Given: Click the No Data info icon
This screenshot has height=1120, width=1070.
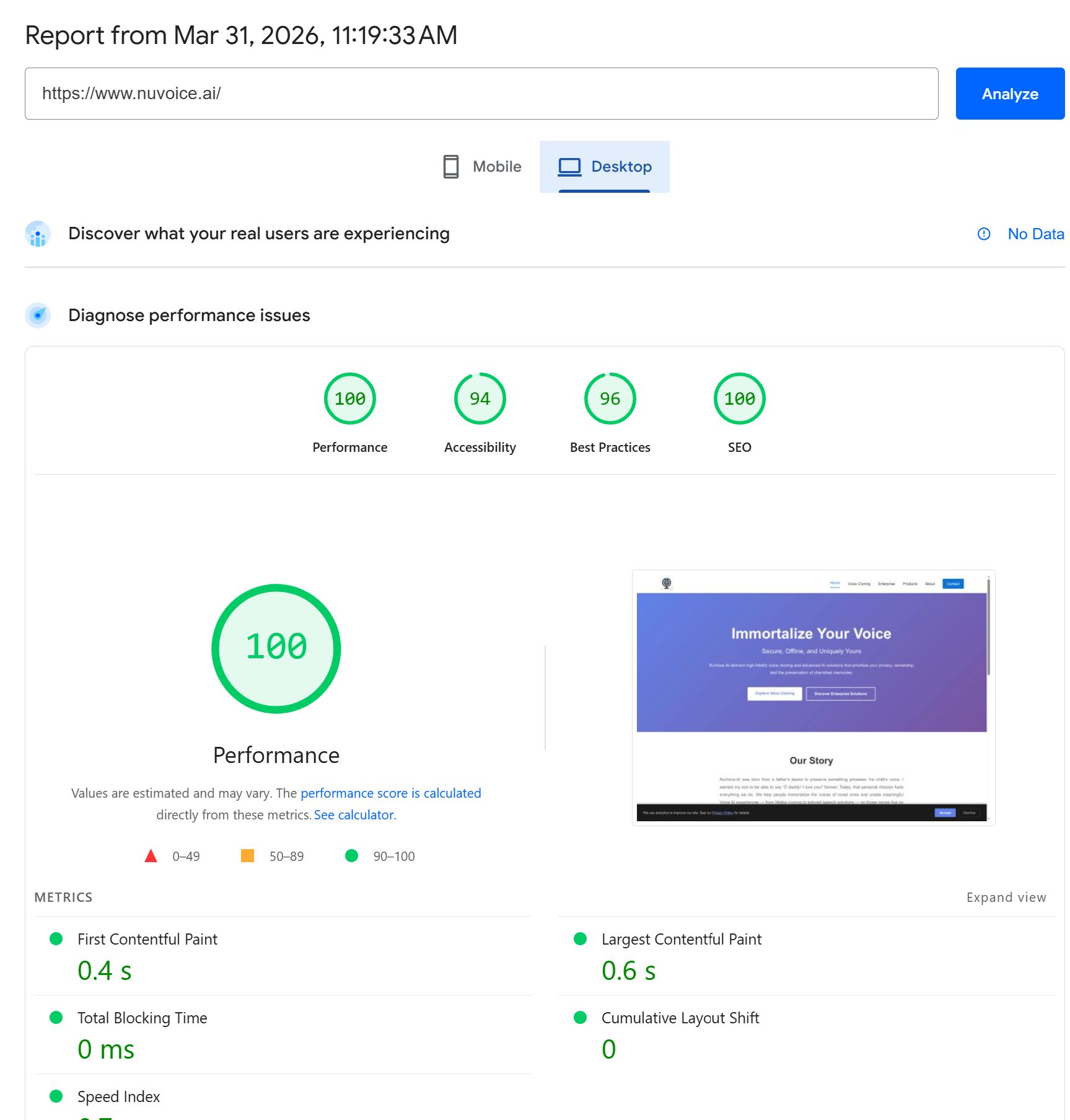Looking at the screenshot, I should (x=983, y=234).
